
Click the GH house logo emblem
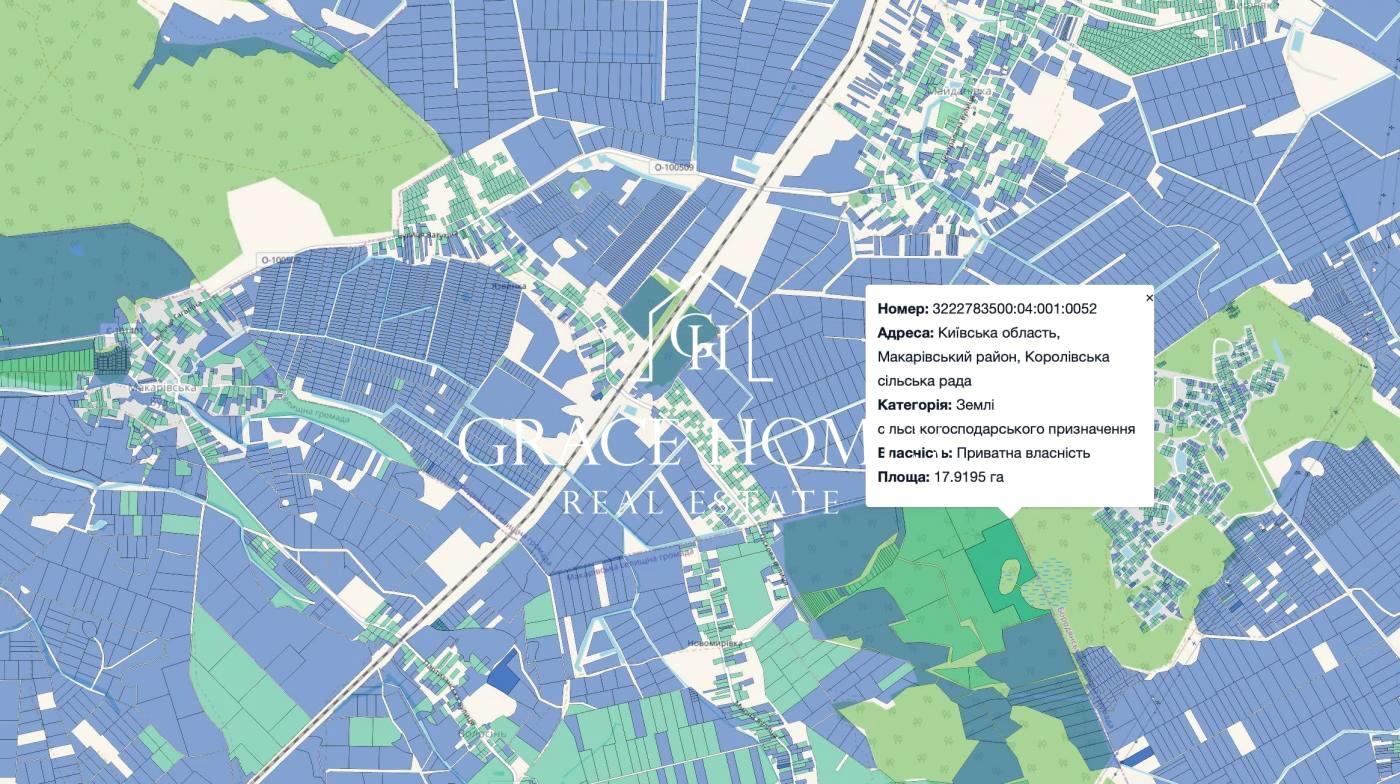tap(708, 332)
